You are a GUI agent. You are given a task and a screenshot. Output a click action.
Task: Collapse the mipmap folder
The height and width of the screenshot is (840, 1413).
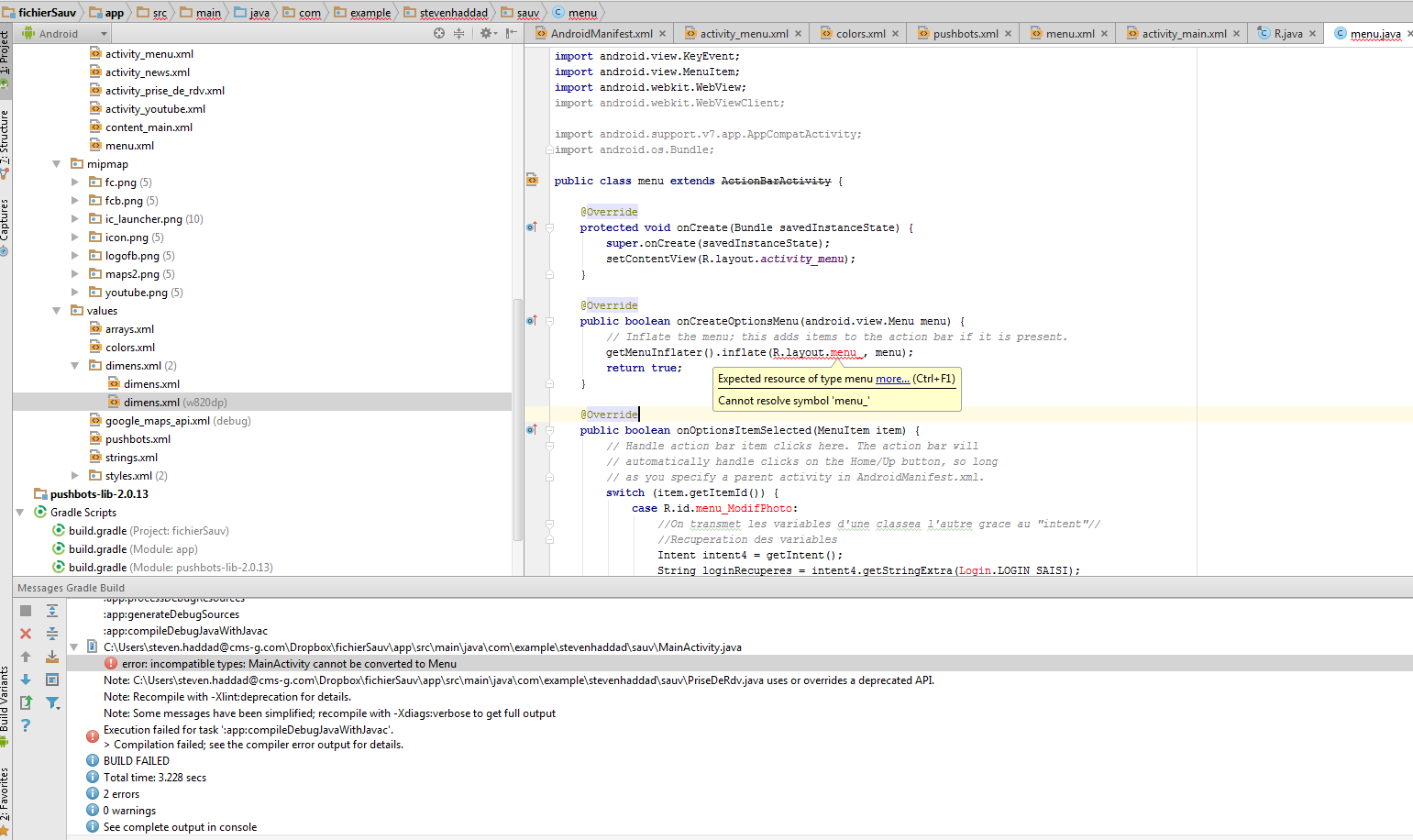pyautogui.click(x=57, y=164)
